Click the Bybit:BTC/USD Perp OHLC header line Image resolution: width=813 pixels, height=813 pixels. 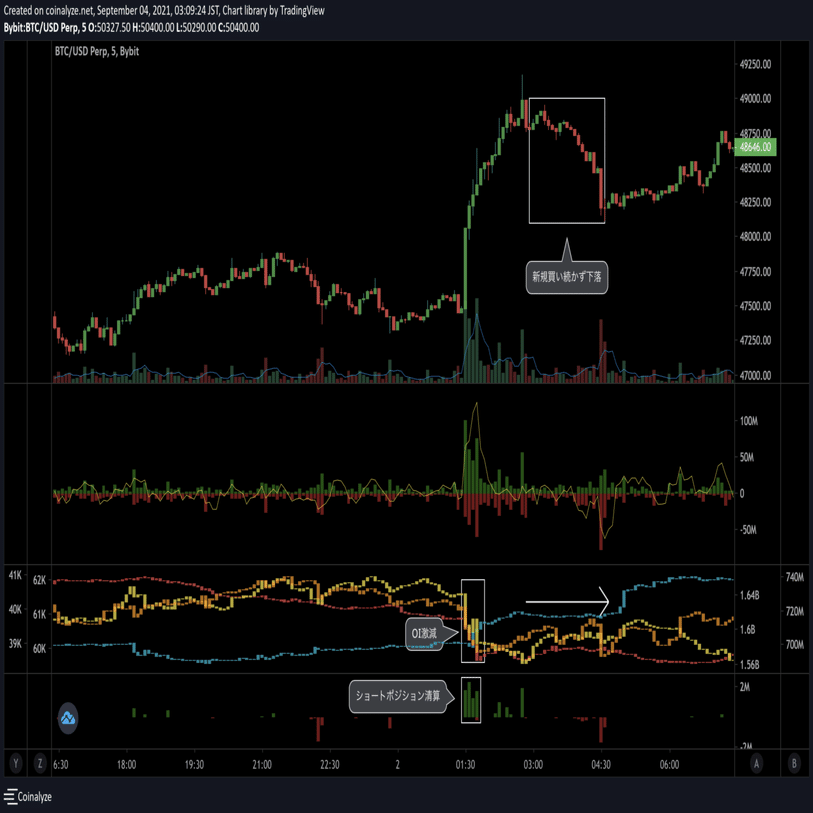(x=131, y=27)
